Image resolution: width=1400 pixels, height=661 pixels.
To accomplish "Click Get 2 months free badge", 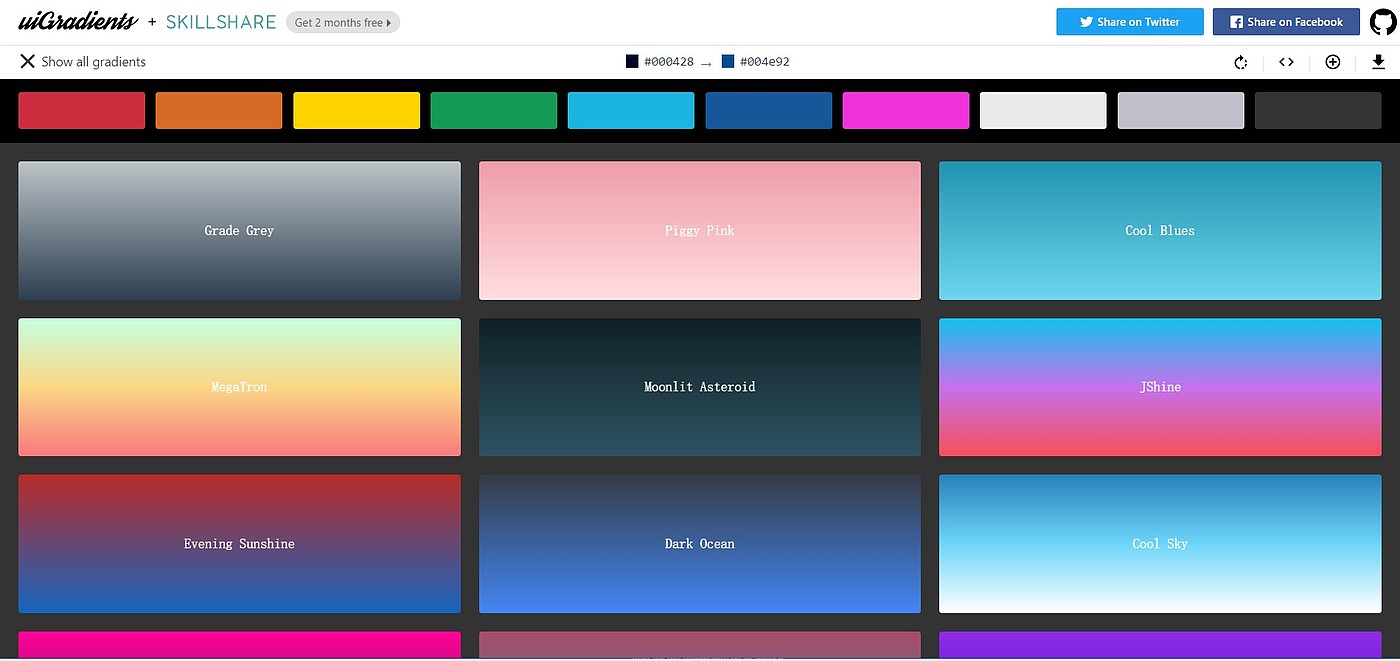I will click(342, 22).
